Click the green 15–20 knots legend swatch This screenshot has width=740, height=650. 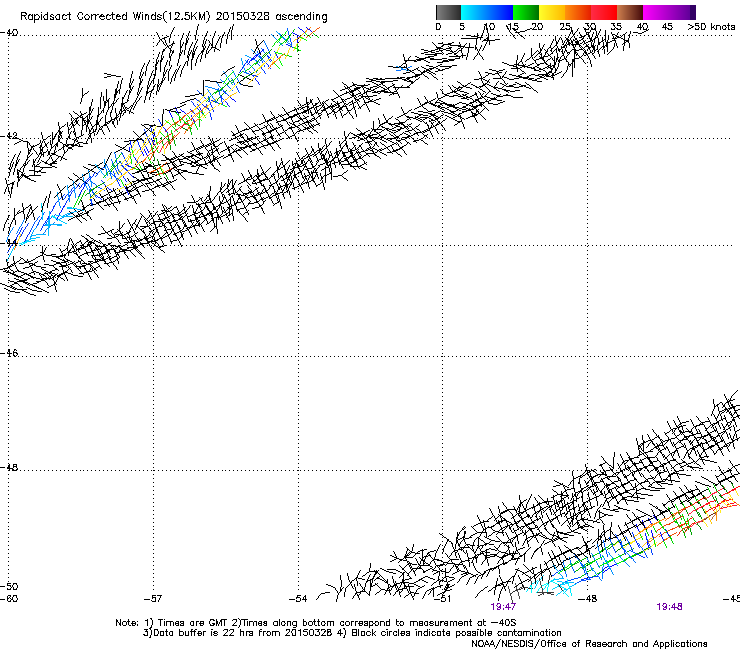[526, 12]
